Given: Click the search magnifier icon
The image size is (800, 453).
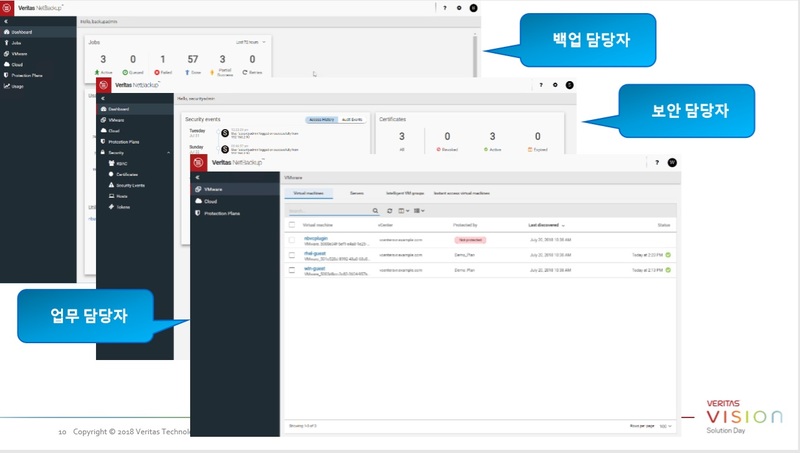Looking at the screenshot, I should click(376, 211).
